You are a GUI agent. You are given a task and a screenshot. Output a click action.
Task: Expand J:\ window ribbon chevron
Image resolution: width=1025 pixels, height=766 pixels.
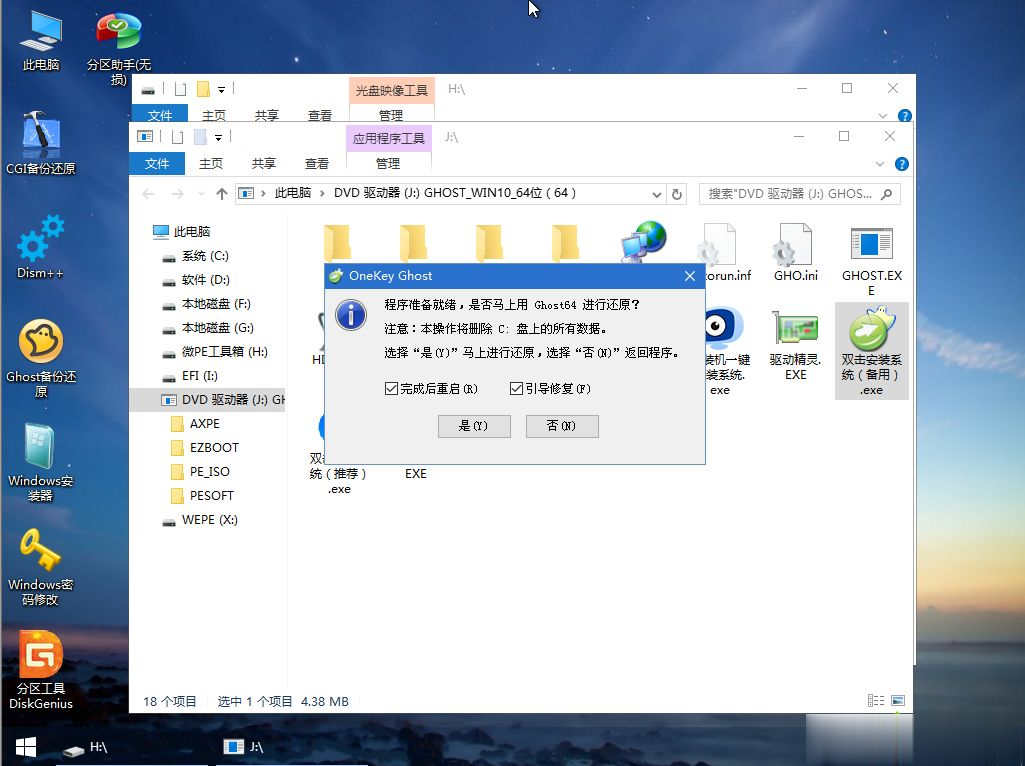click(880, 164)
